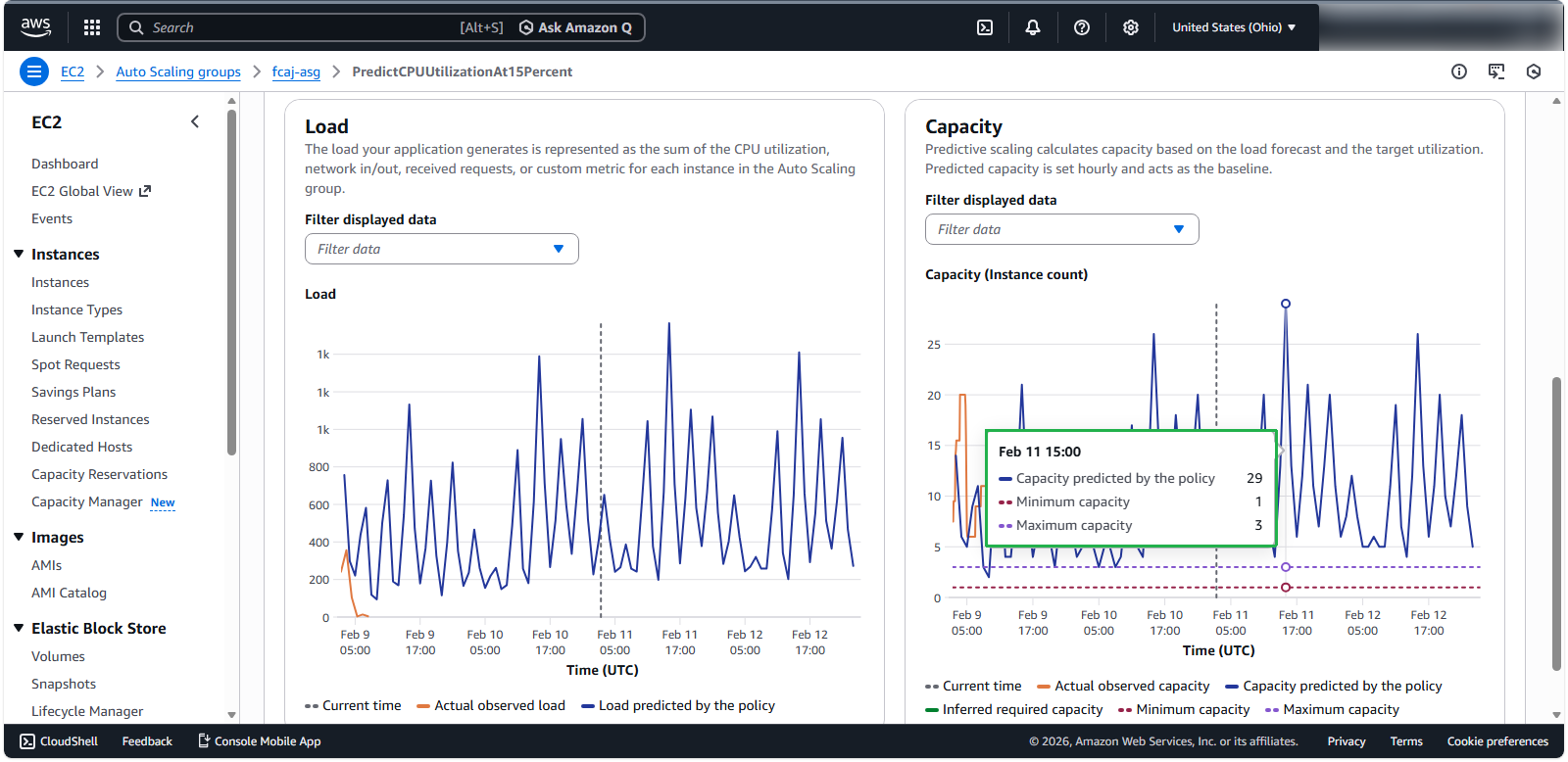Open Snapshots in the sidebar

click(64, 684)
